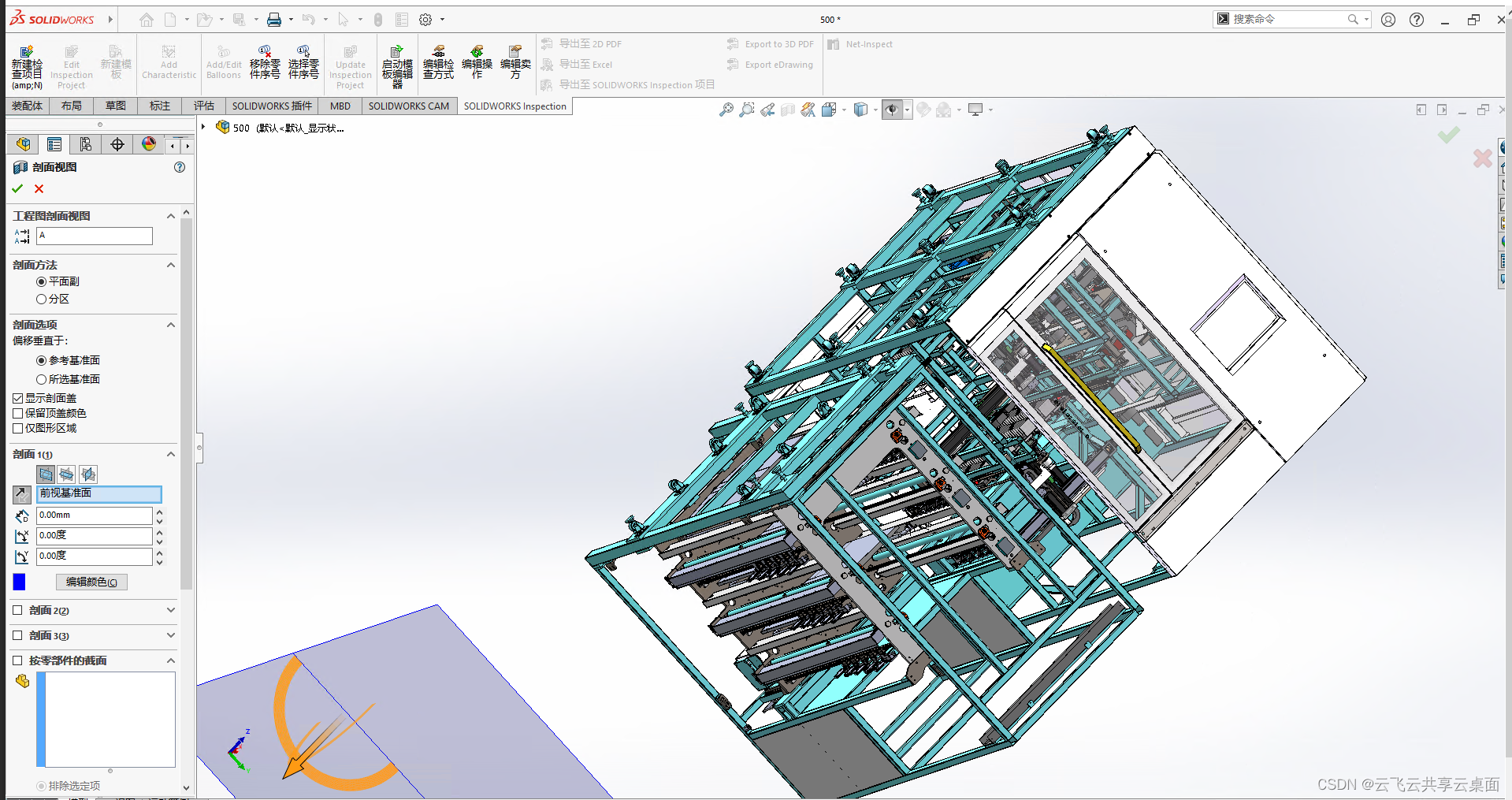Open the Hide/Show Items dropdown arrow
Viewport: 1512px width, 800px height.
[908, 110]
